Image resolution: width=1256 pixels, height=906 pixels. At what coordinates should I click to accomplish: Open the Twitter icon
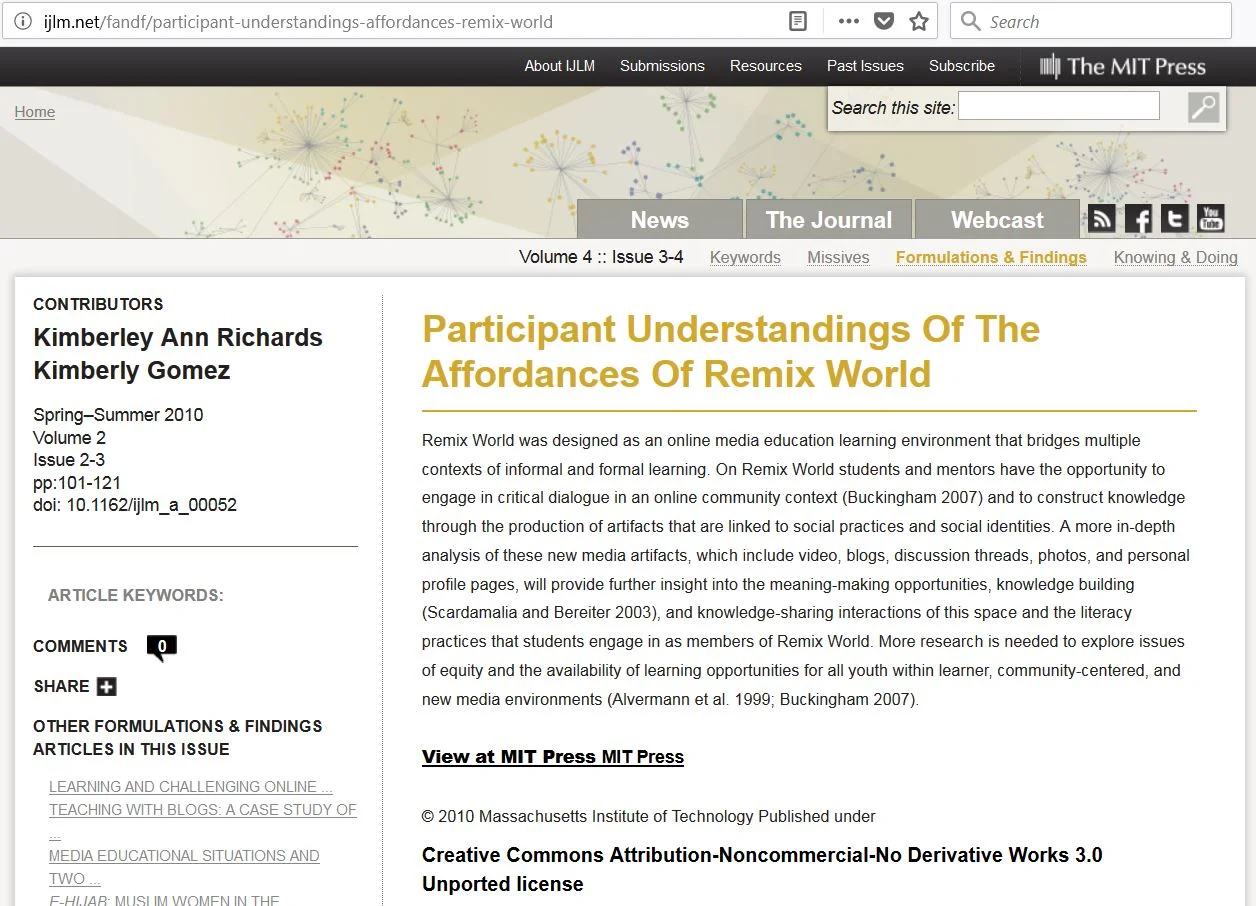pyautogui.click(x=1174, y=218)
